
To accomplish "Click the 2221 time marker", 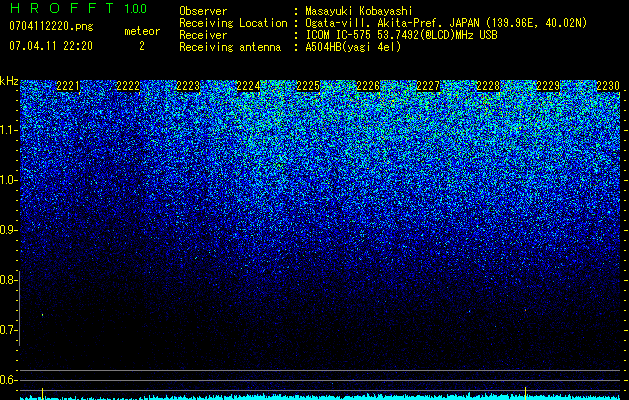I will pyautogui.click(x=68, y=86).
